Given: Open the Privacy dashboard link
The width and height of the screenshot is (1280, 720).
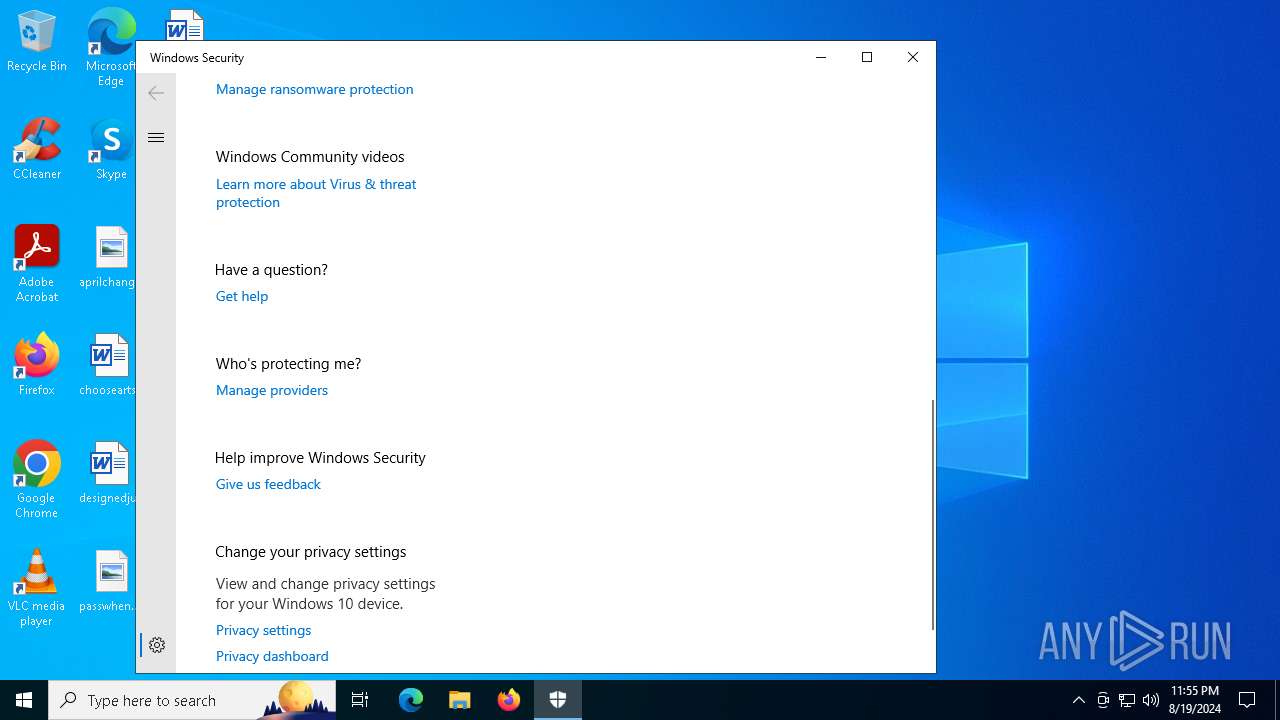Looking at the screenshot, I should (272, 656).
